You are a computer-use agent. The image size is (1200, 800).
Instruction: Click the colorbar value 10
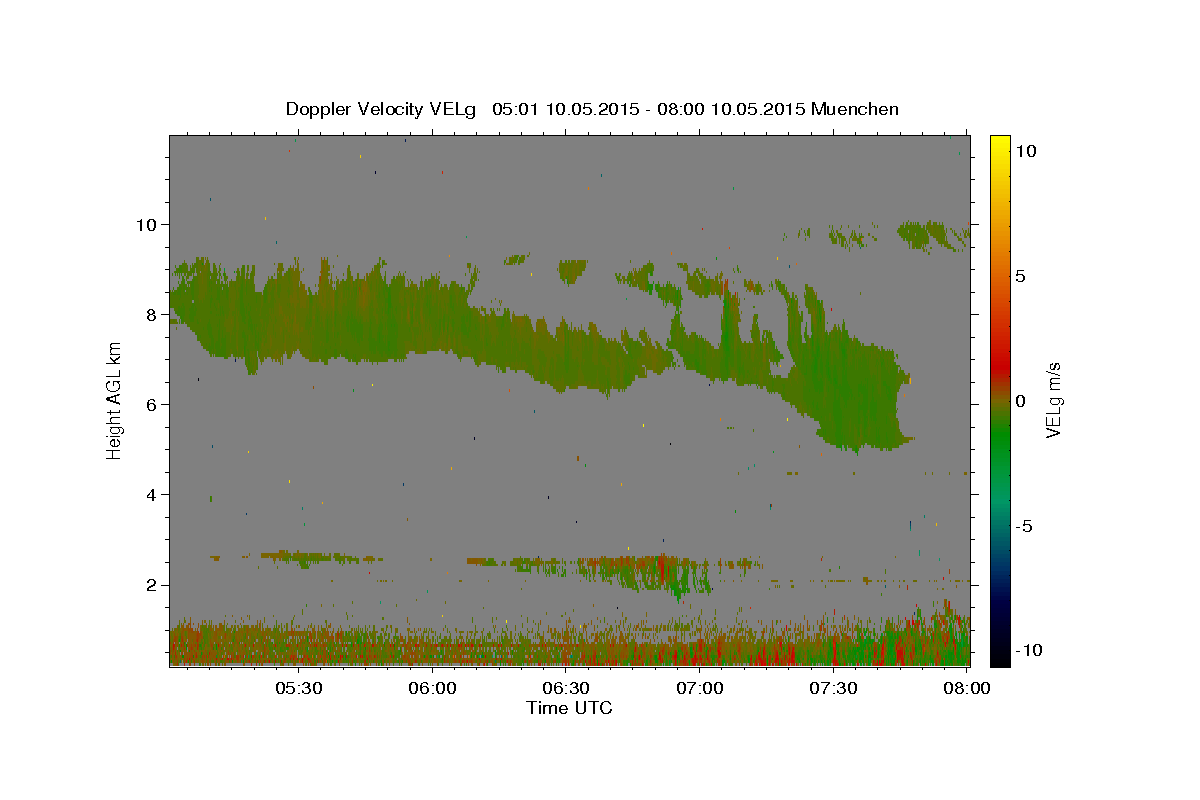pos(1025,151)
